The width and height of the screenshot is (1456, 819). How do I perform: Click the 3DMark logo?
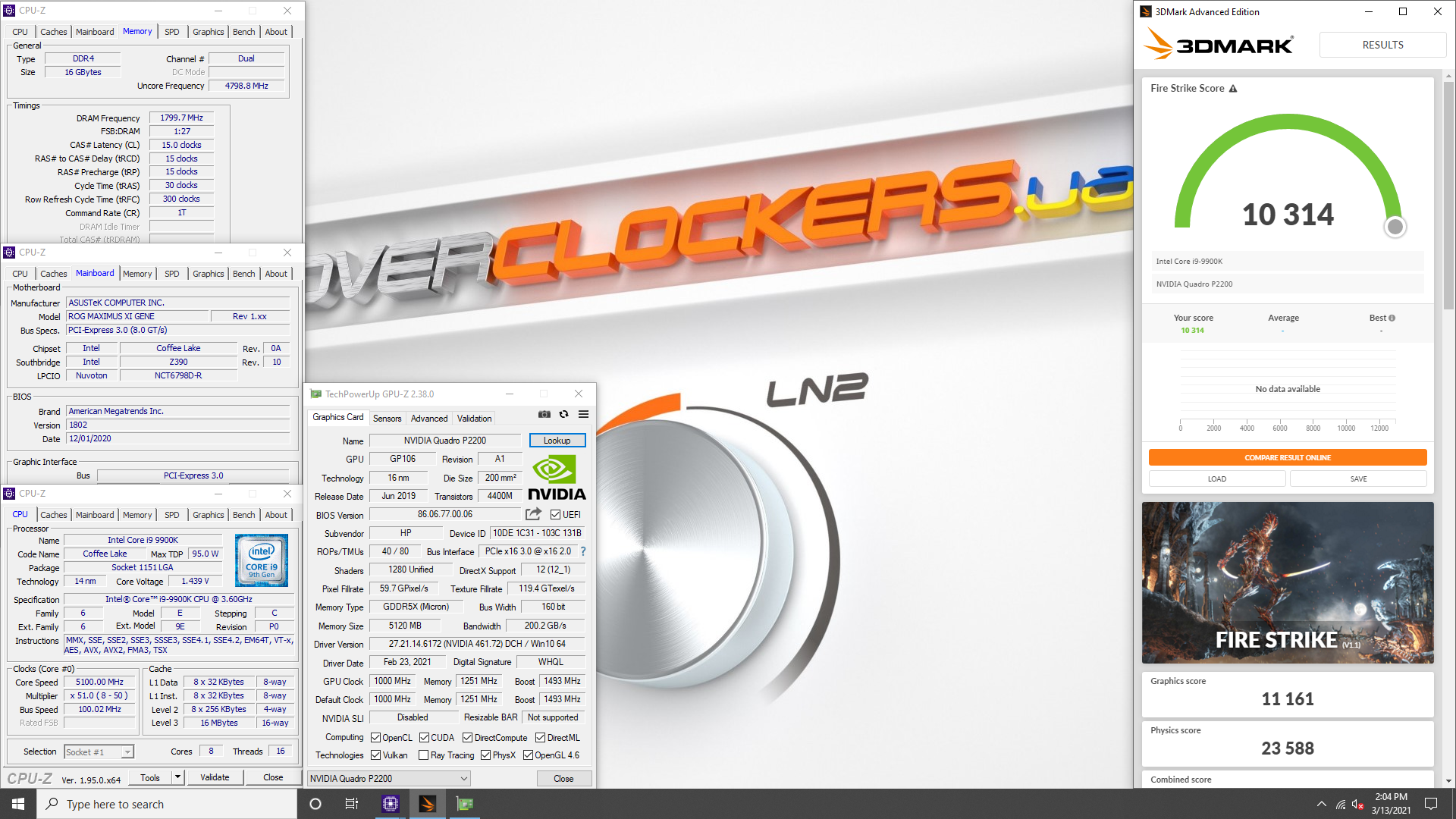click(x=1218, y=44)
